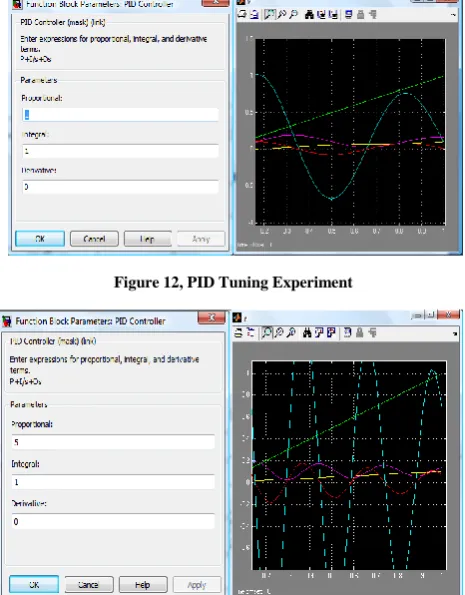The image size is (465, 595).
Task: Click OK in upper PID Controller dialog
Action: [40, 239]
